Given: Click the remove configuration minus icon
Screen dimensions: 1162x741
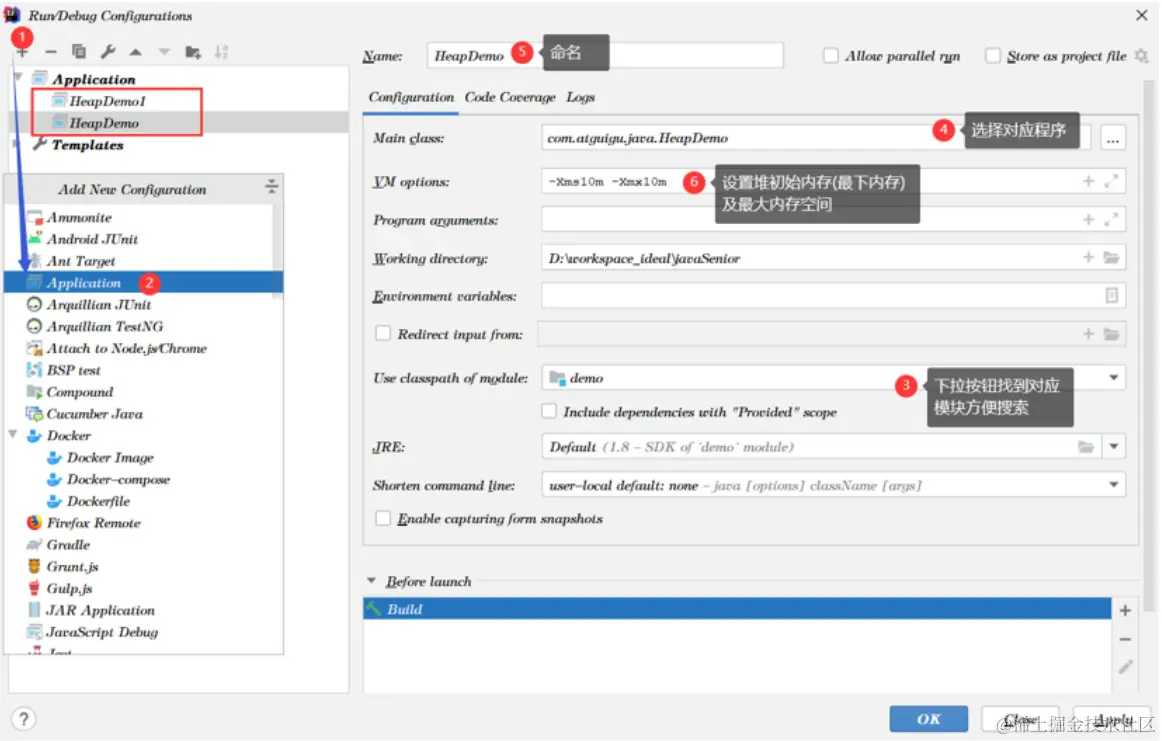Looking at the screenshot, I should pyautogui.click(x=50, y=52).
